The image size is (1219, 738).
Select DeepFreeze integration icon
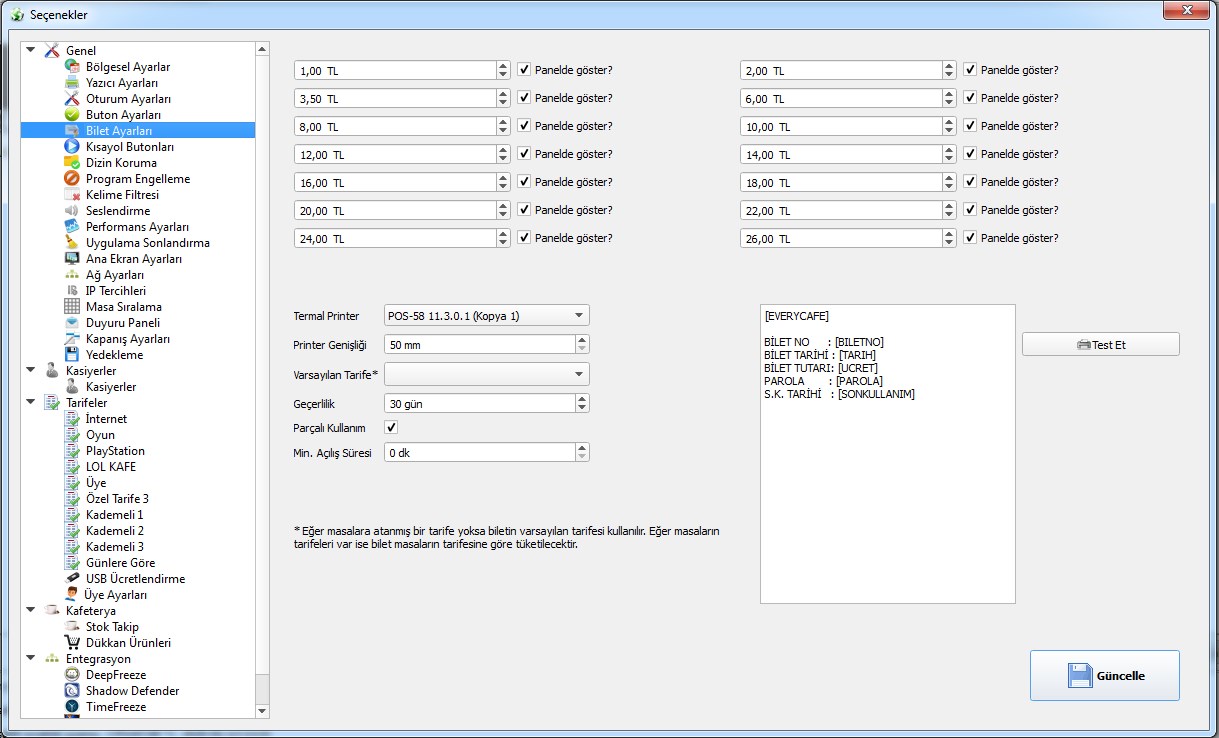[x=72, y=675]
